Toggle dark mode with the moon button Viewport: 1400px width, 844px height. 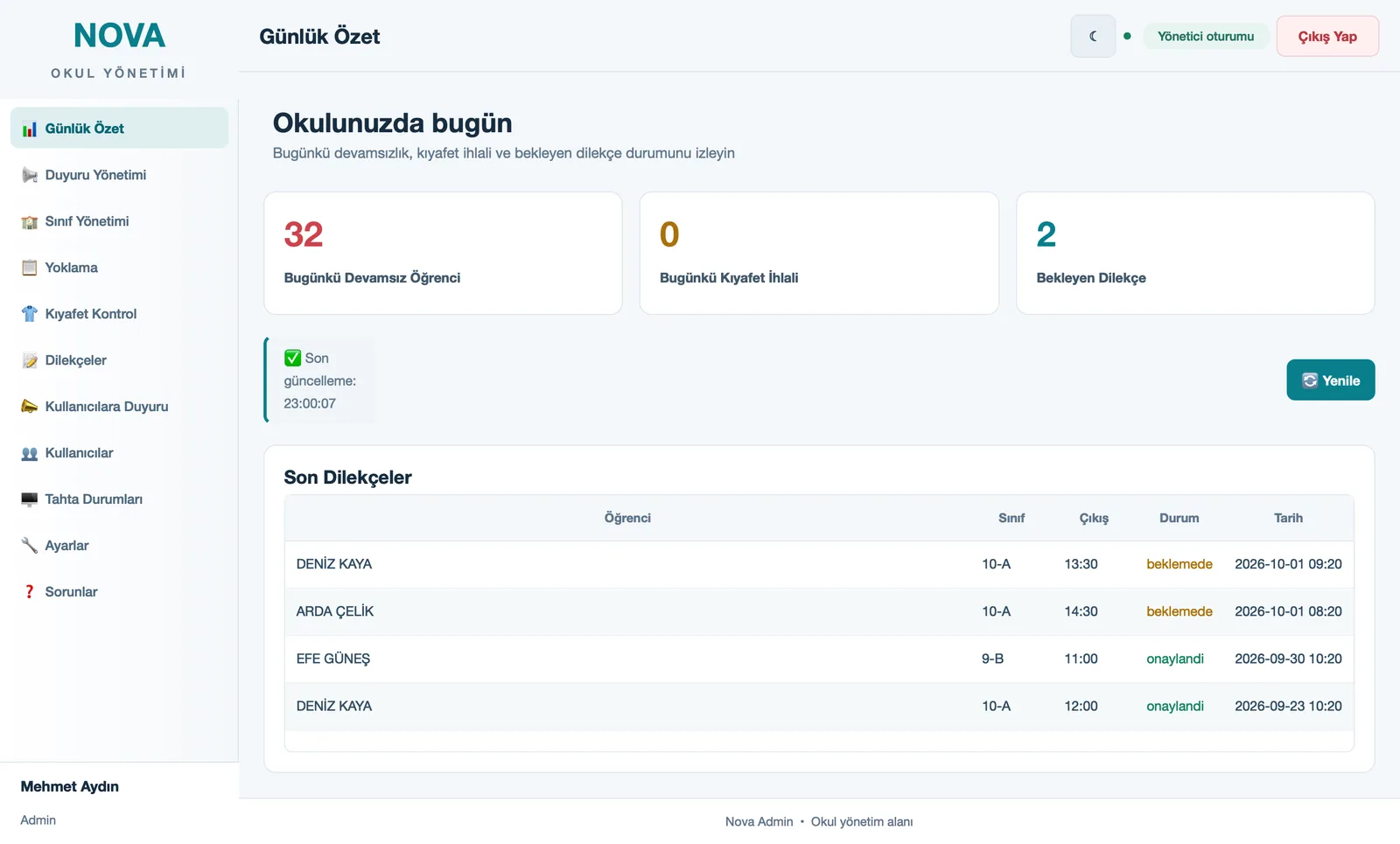click(1093, 36)
